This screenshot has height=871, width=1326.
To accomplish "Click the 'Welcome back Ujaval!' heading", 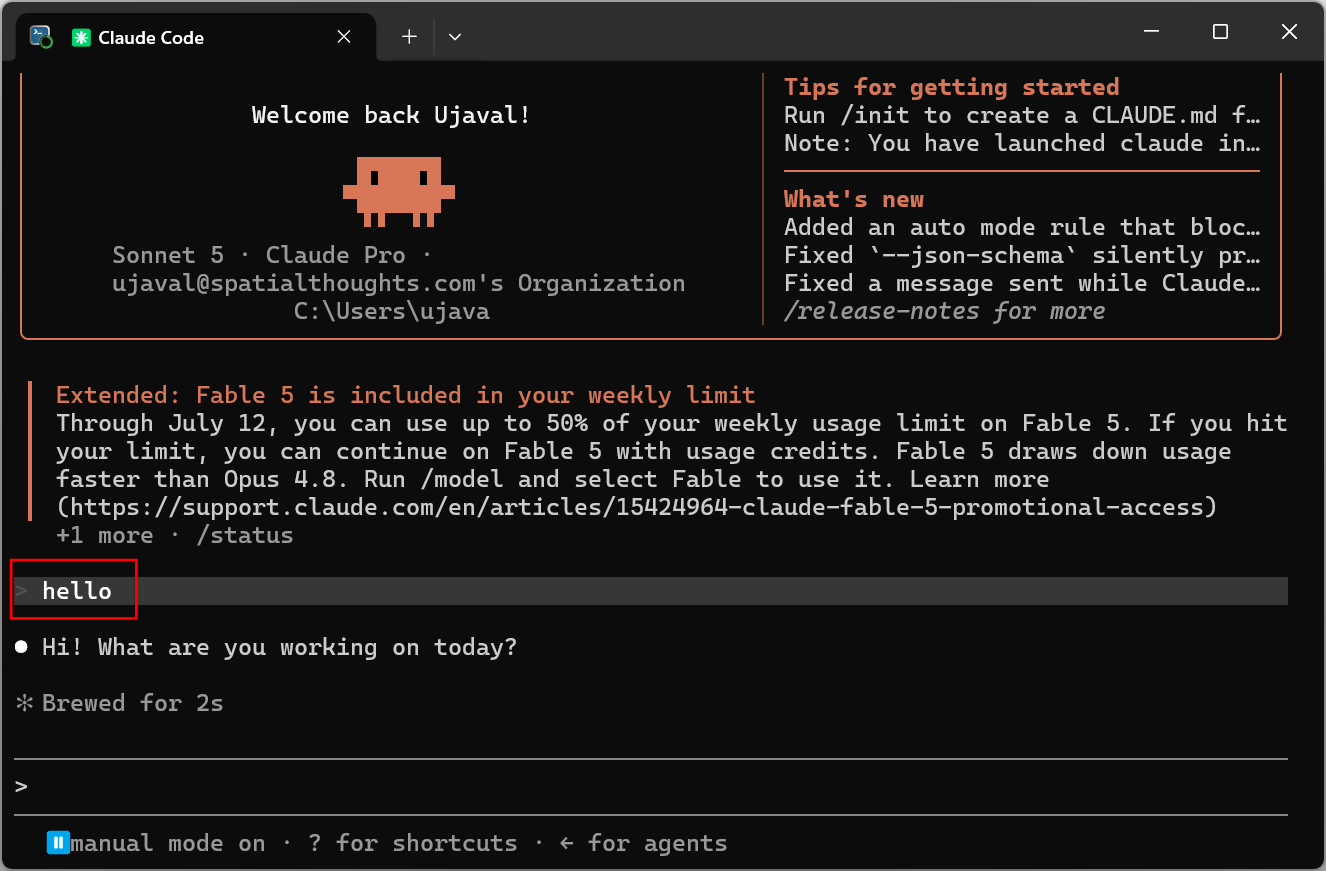I will (391, 115).
